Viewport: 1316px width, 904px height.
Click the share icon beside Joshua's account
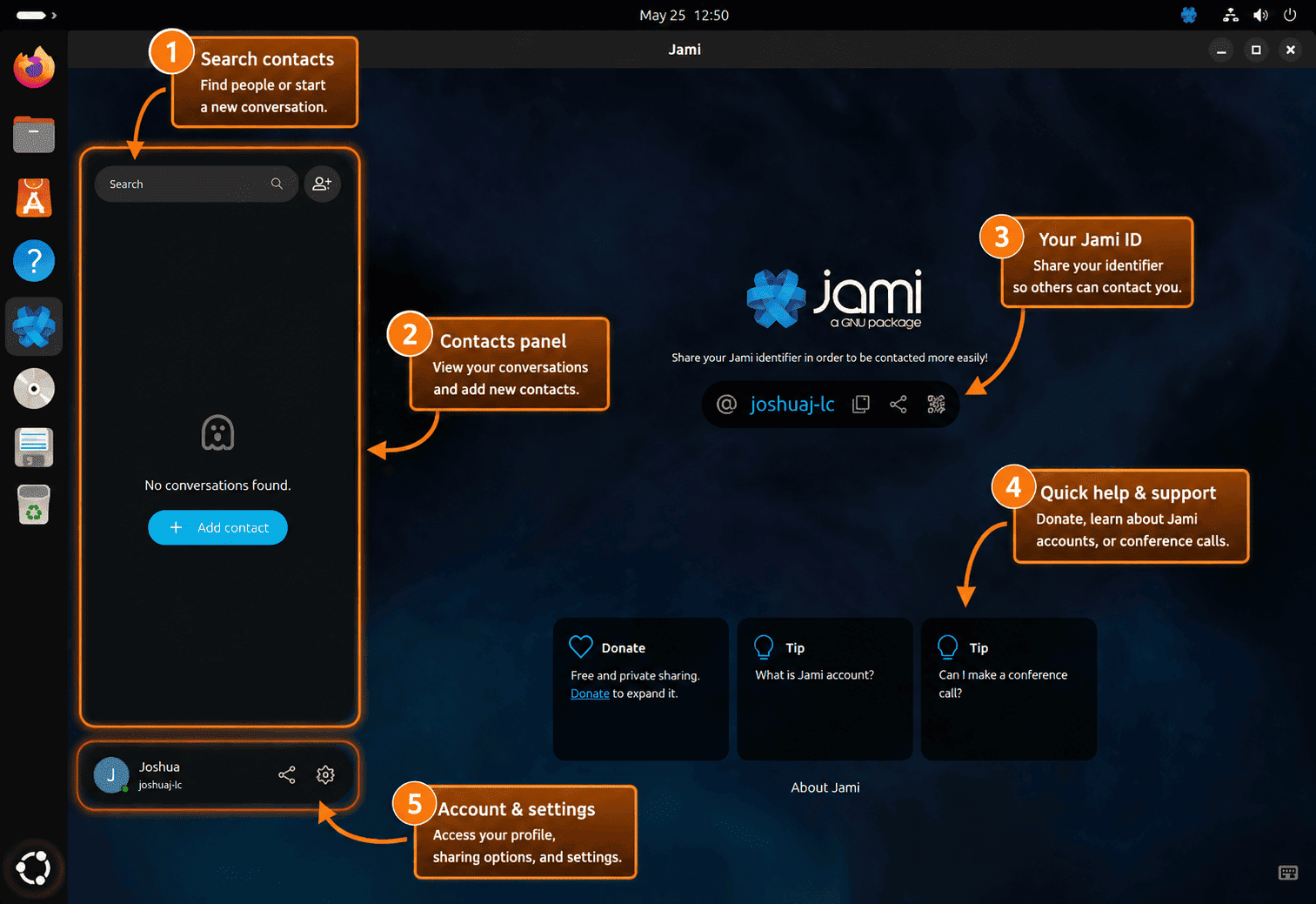[286, 774]
